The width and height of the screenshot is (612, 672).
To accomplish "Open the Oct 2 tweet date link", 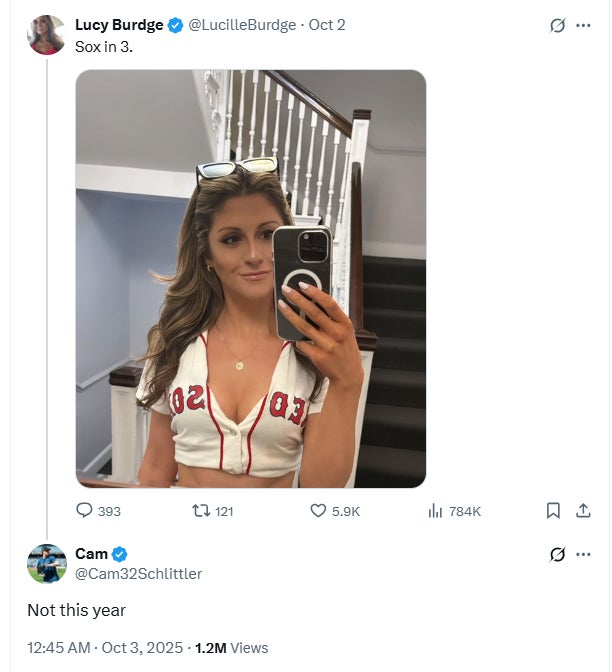I will 327,26.
